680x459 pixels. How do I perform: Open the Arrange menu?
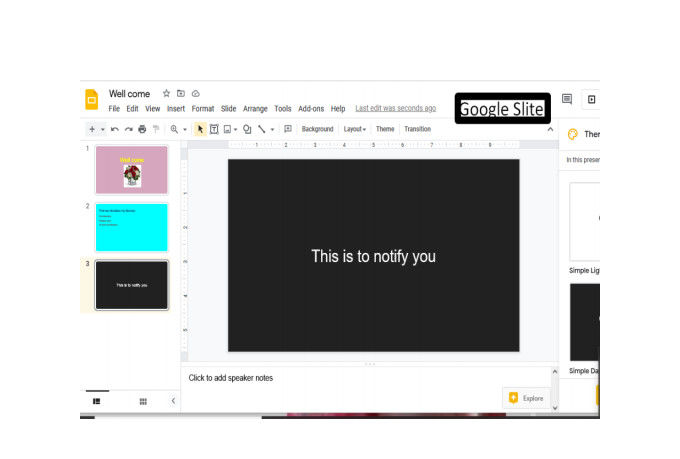pyautogui.click(x=255, y=108)
